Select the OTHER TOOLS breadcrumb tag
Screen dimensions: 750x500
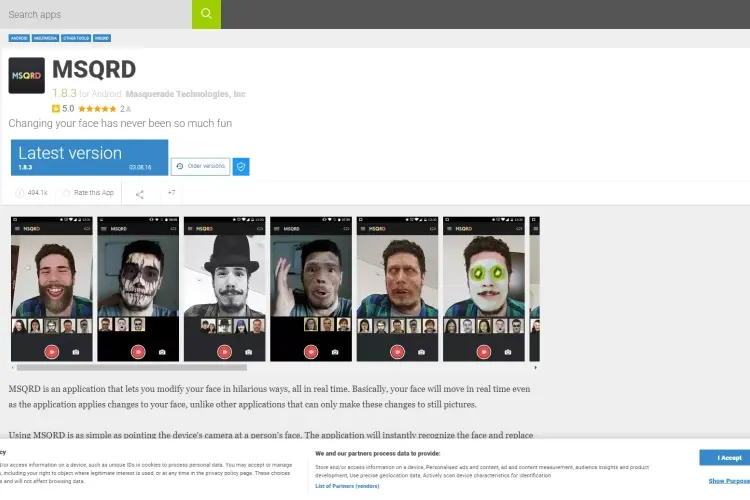tap(75, 38)
